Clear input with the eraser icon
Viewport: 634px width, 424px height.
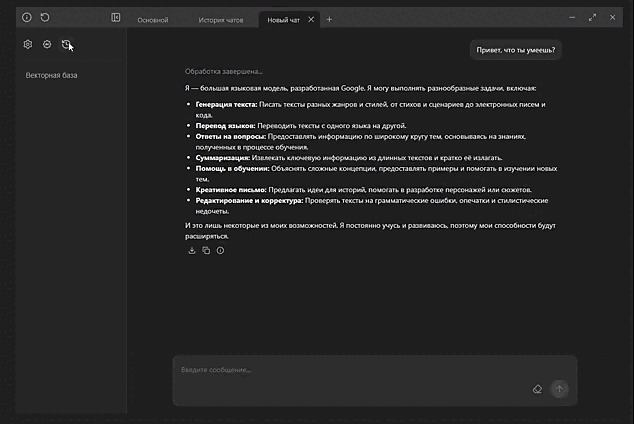point(537,389)
